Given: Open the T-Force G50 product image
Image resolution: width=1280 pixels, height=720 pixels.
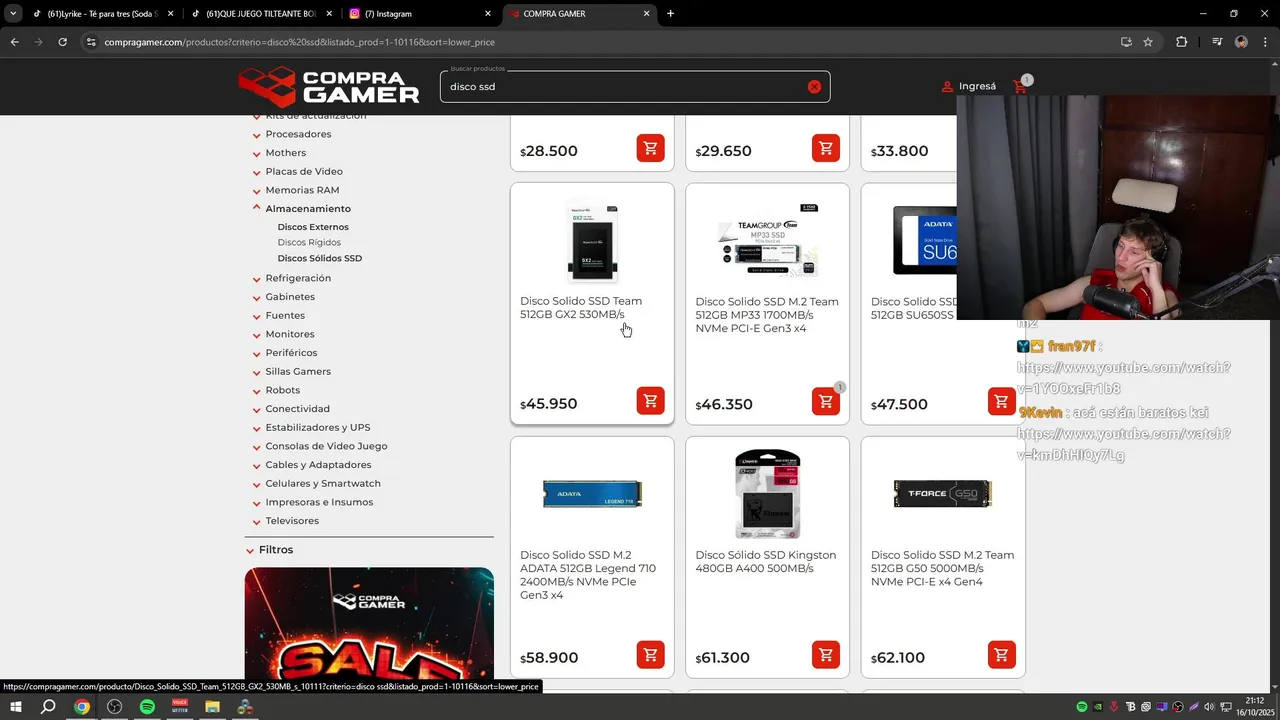Looking at the screenshot, I should 943,494.
